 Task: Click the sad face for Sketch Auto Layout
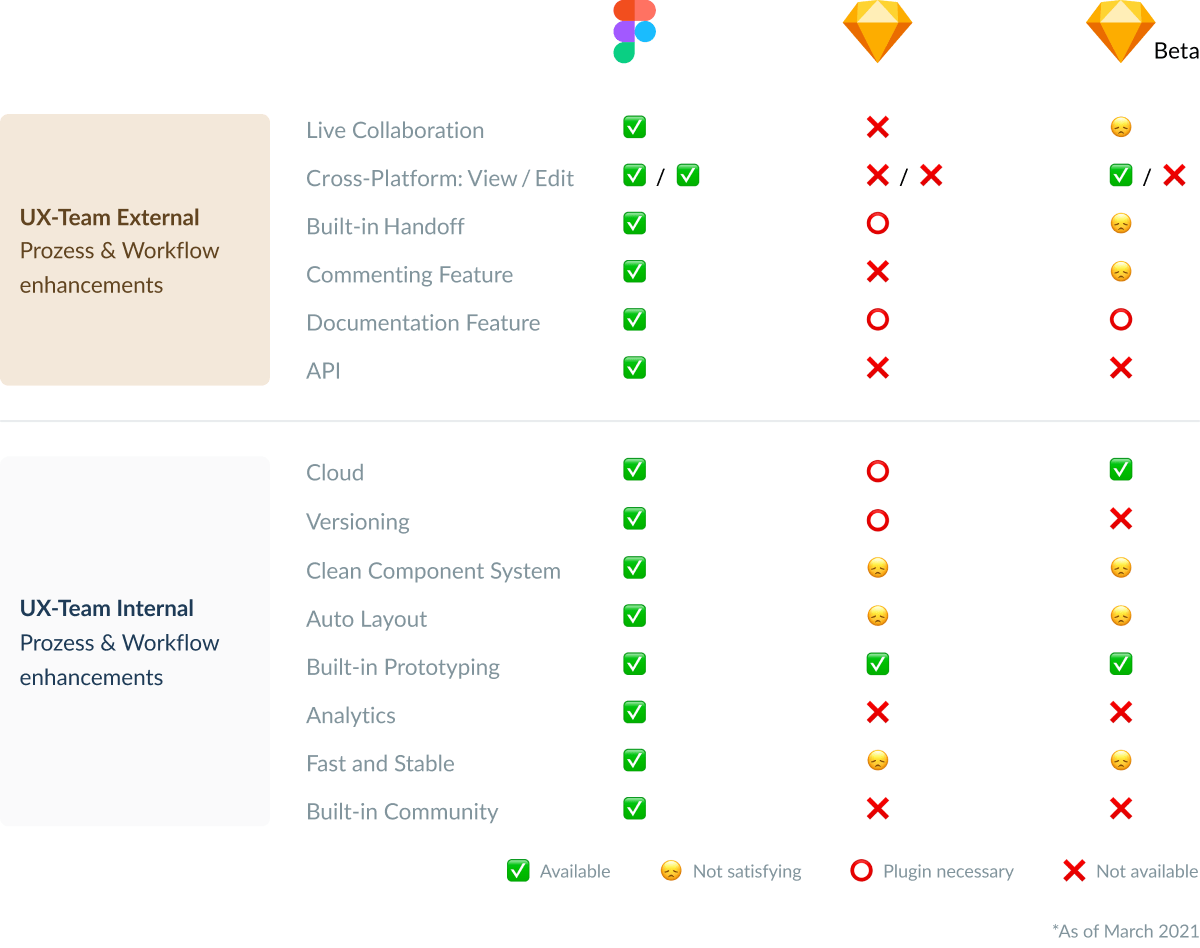[x=877, y=616]
